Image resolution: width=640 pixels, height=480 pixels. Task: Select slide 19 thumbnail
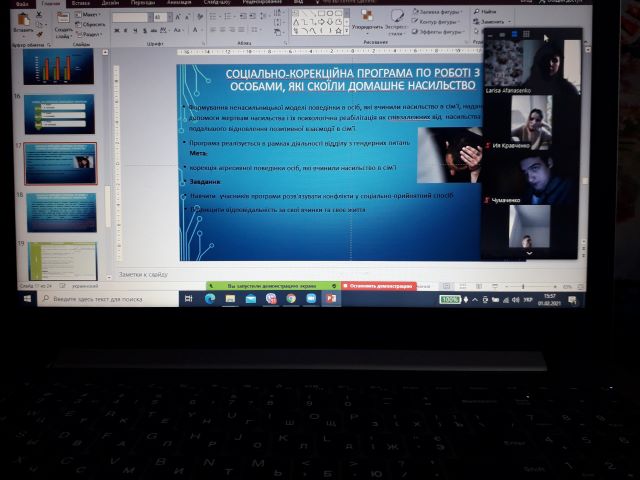click(x=63, y=261)
